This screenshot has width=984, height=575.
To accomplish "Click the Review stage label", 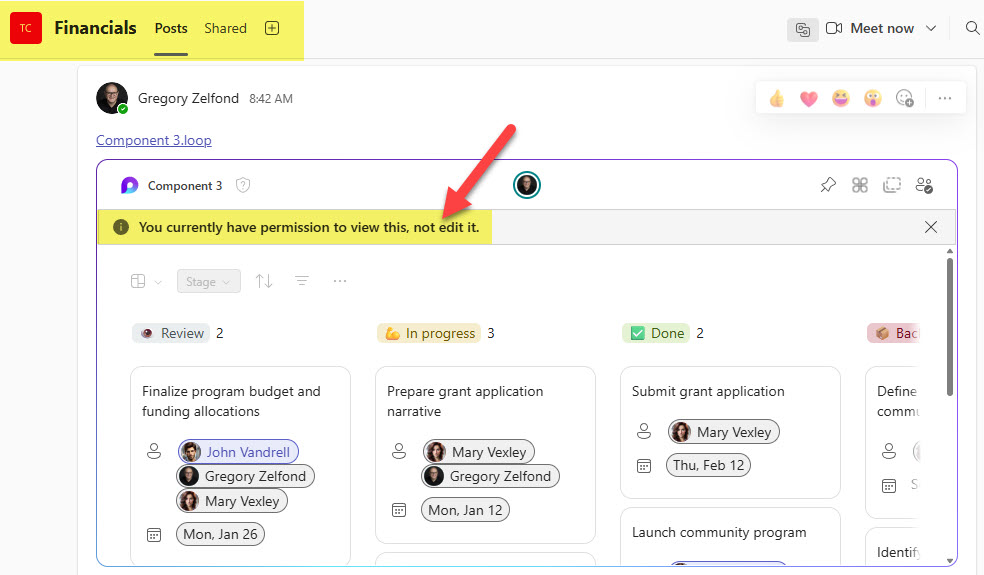I will [x=171, y=333].
